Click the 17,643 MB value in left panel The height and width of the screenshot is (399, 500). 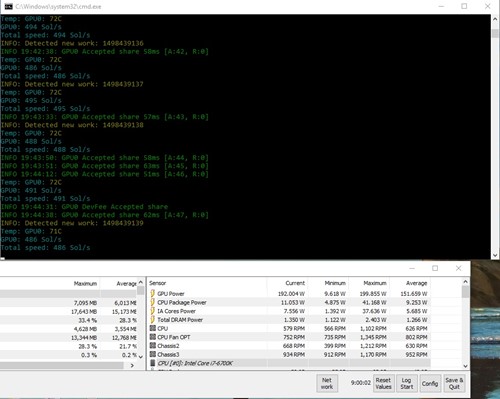pyautogui.click(x=84, y=311)
